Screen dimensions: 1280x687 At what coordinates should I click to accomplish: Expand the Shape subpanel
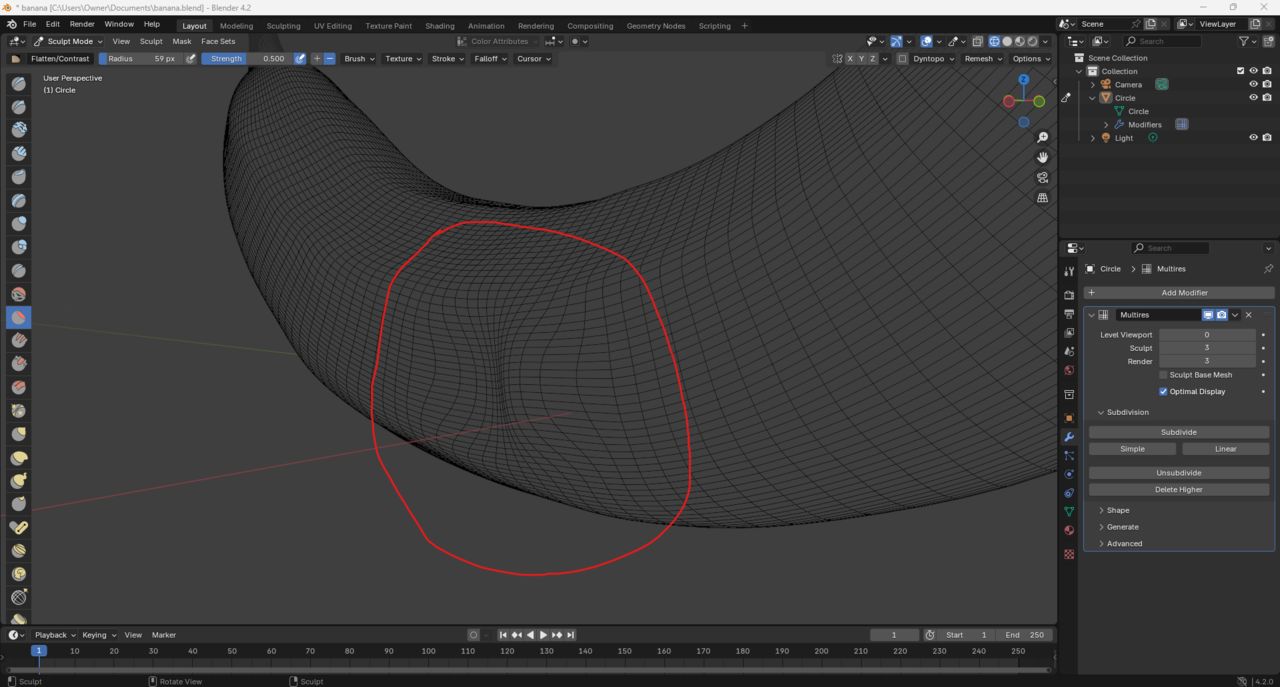point(1117,510)
